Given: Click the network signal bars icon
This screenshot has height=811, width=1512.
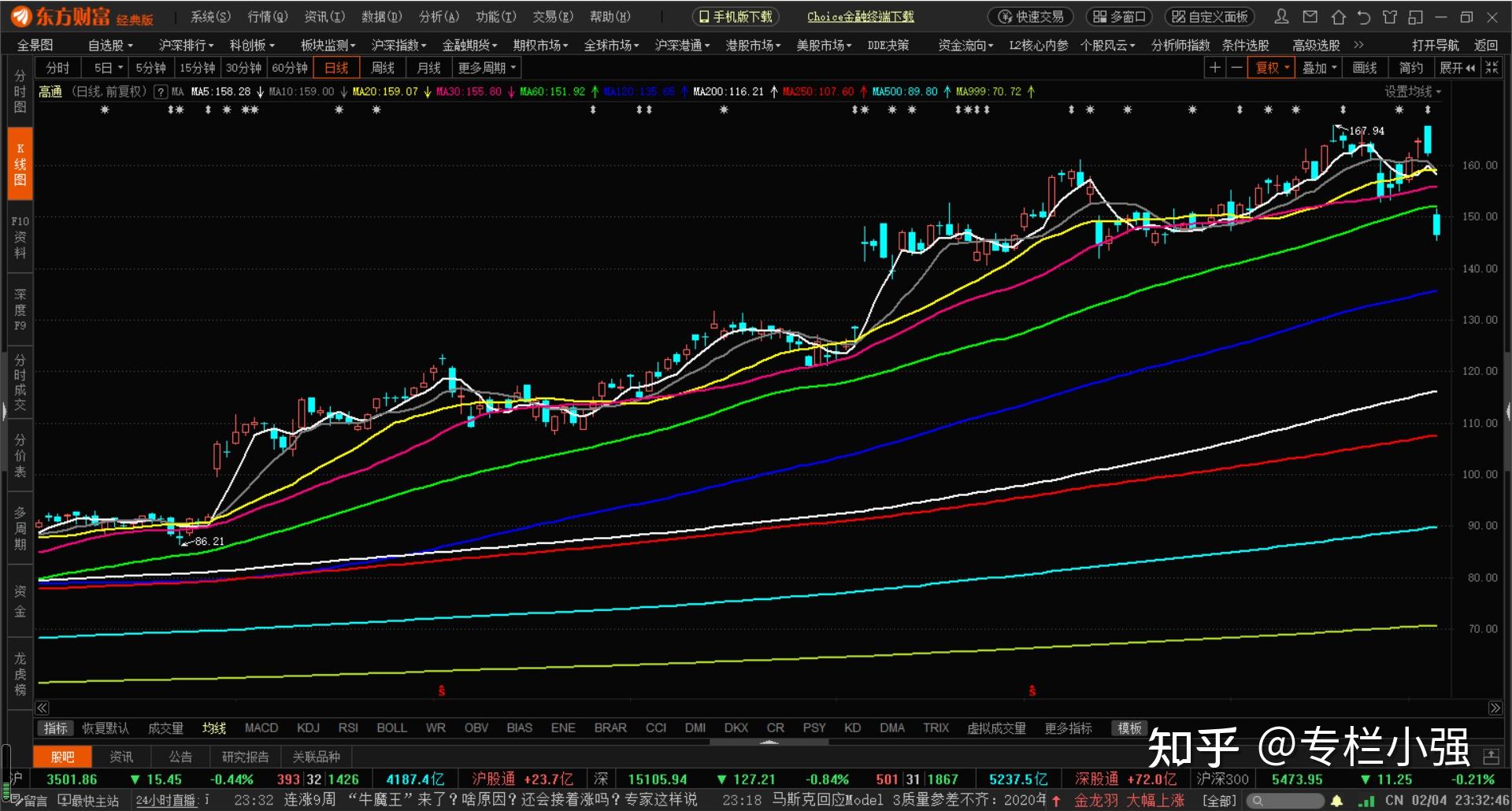Looking at the screenshot, I should coord(1367,801).
